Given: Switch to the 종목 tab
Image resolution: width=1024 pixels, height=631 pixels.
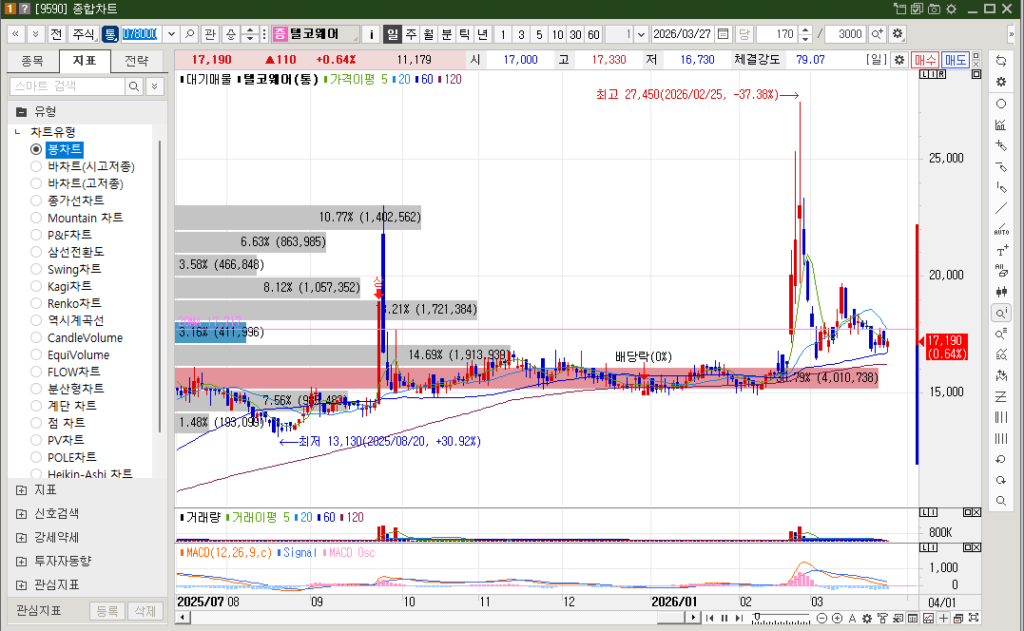Looking at the screenshot, I should pos(32,60).
